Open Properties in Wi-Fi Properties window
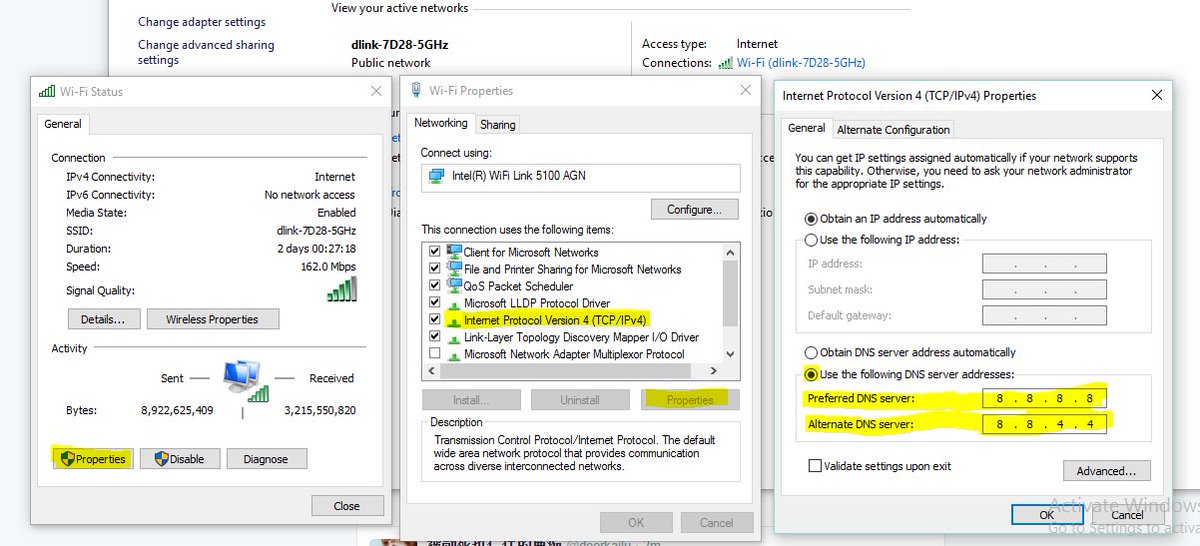This screenshot has width=1200, height=546. (x=690, y=400)
